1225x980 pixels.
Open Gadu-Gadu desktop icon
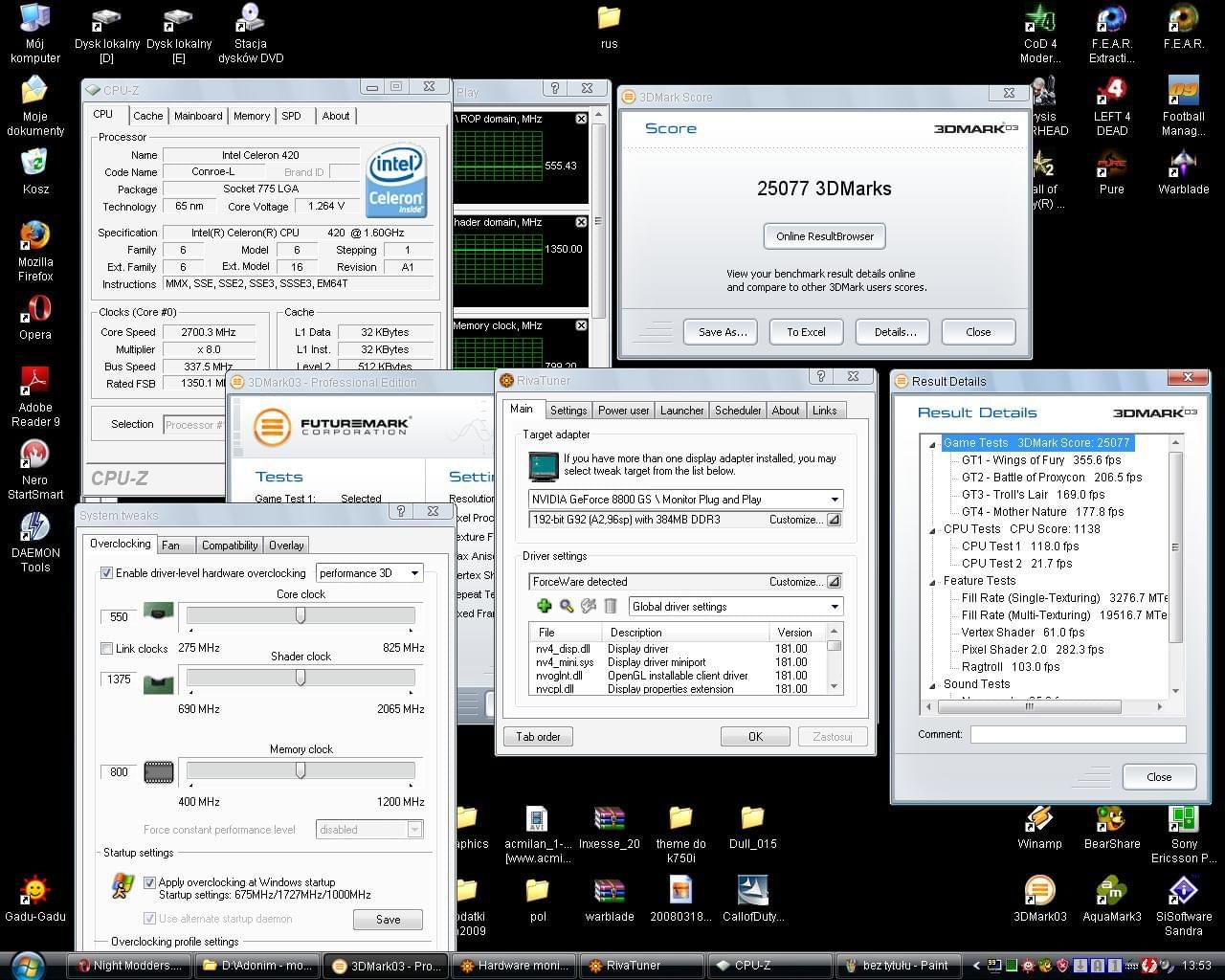click(35, 899)
